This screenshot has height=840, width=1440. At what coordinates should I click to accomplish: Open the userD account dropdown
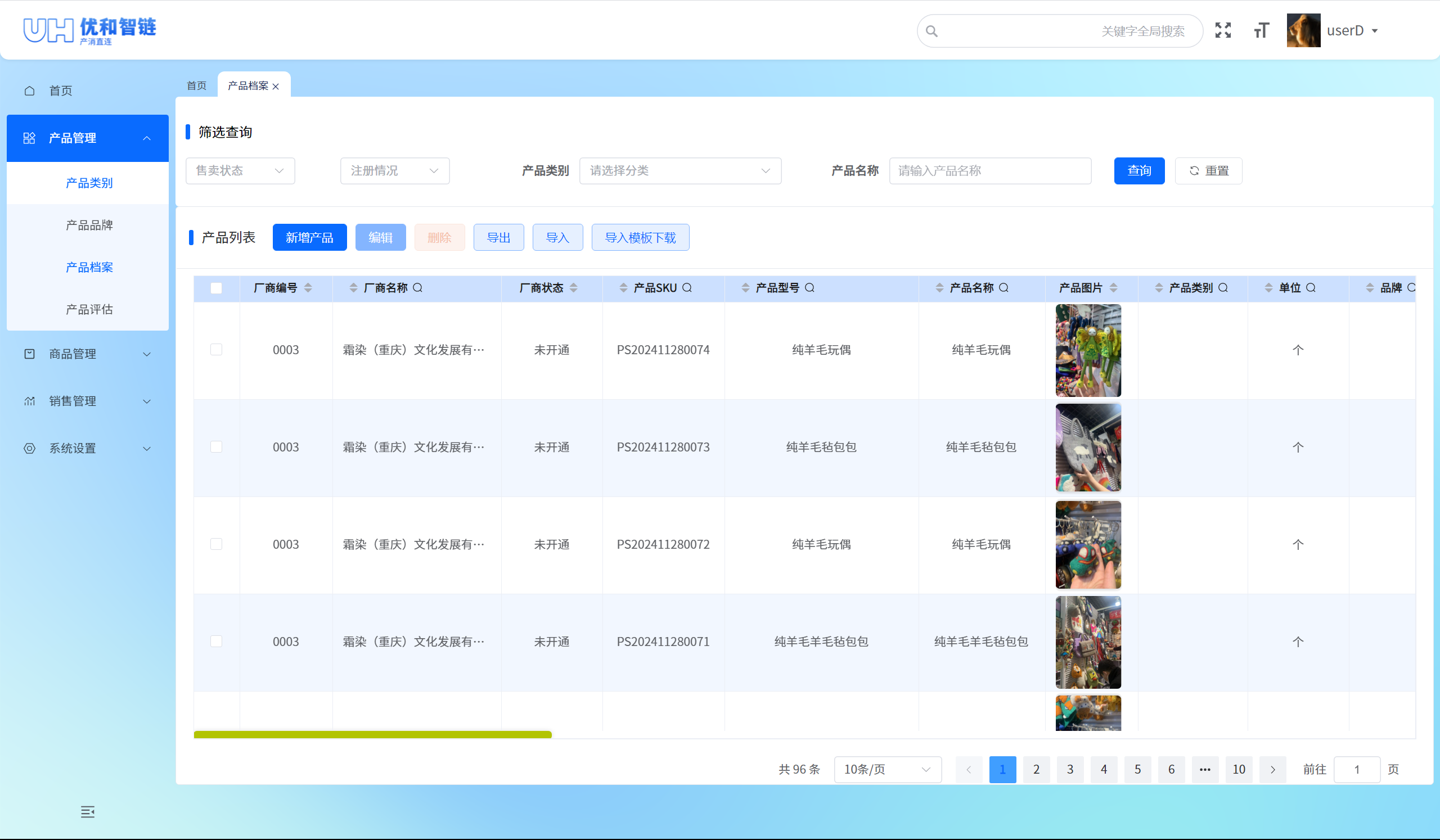click(x=1353, y=30)
